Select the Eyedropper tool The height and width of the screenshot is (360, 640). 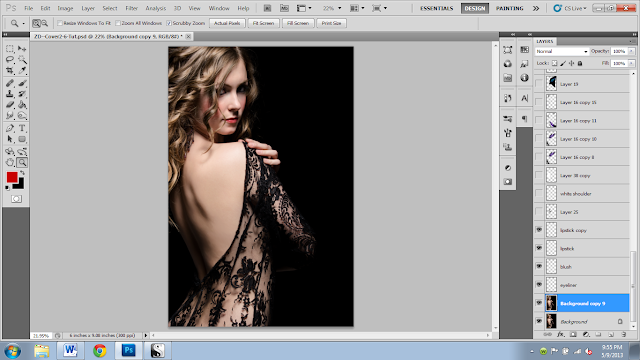click(22, 71)
